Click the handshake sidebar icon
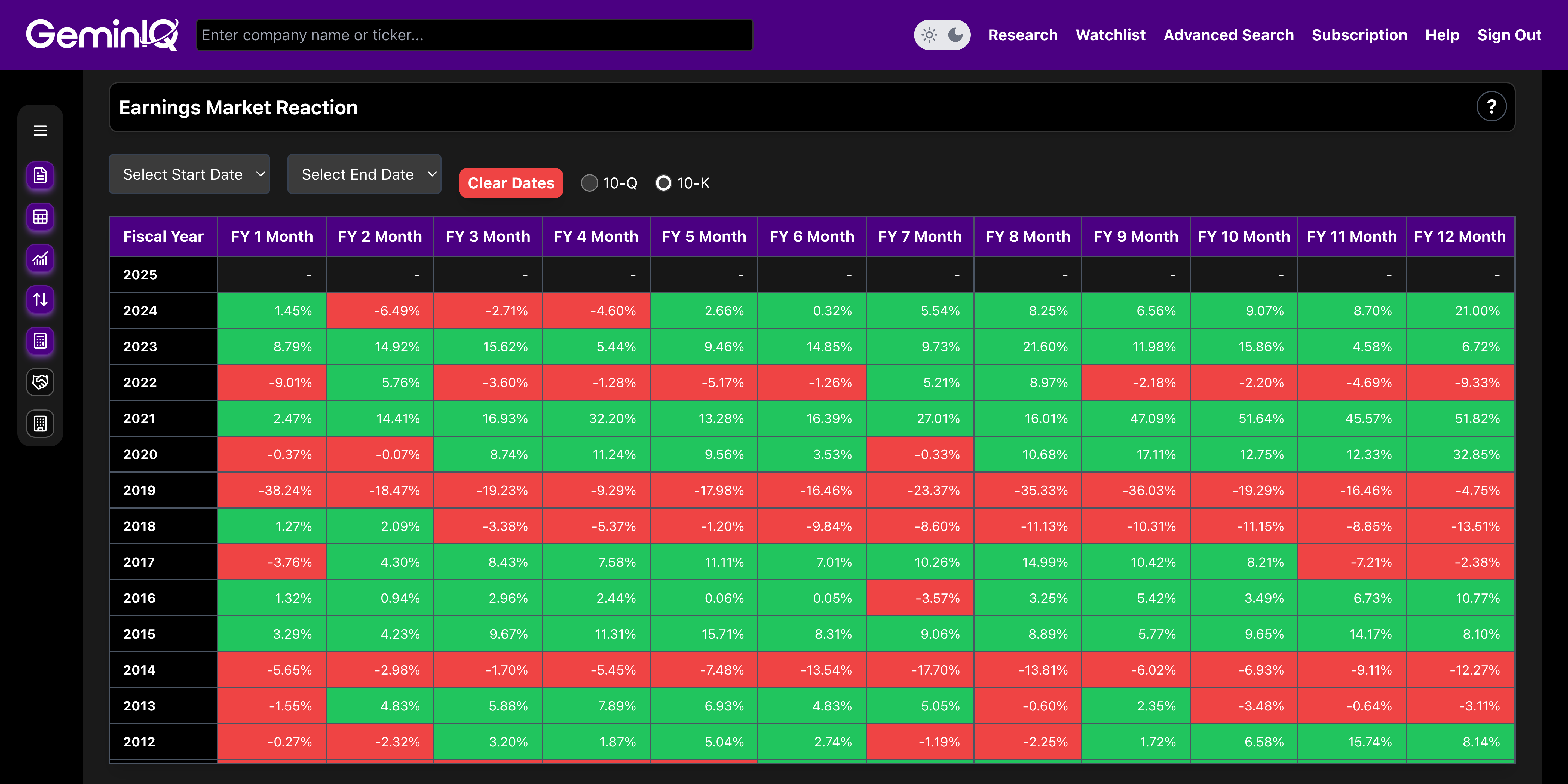 (x=40, y=382)
